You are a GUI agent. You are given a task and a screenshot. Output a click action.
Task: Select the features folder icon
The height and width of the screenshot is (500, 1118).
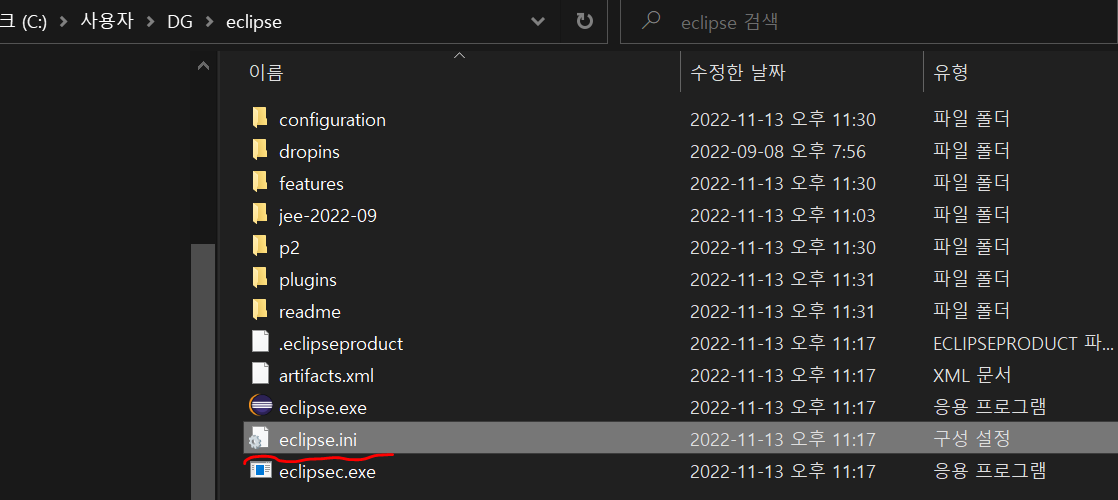click(x=260, y=183)
